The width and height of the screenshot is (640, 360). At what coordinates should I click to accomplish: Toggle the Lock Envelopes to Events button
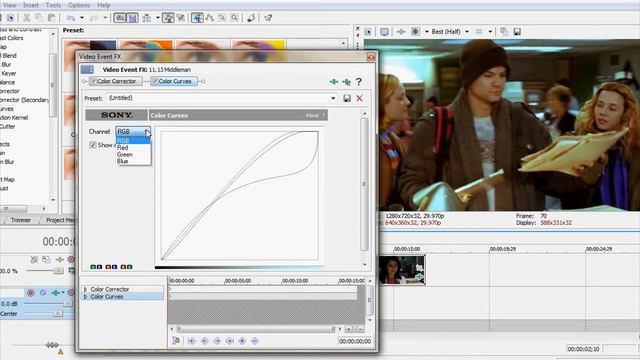pyautogui.click(x=168, y=18)
